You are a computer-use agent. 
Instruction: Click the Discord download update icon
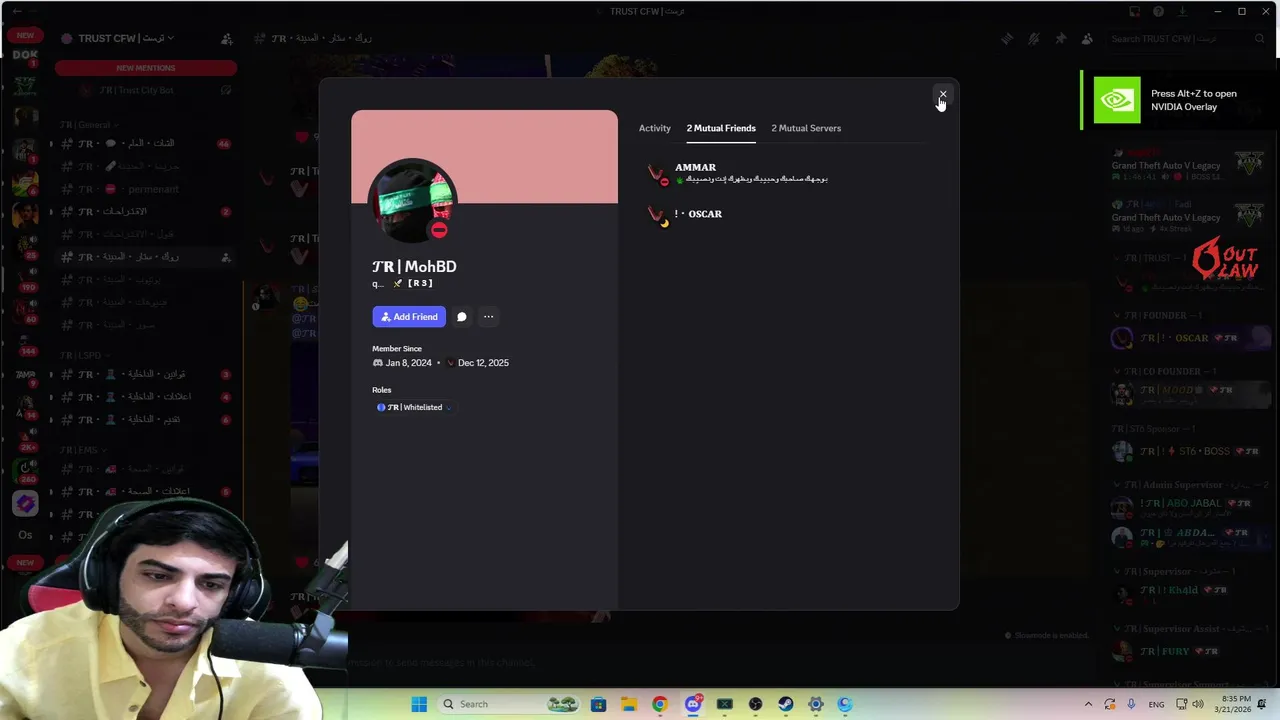pos(1183,12)
